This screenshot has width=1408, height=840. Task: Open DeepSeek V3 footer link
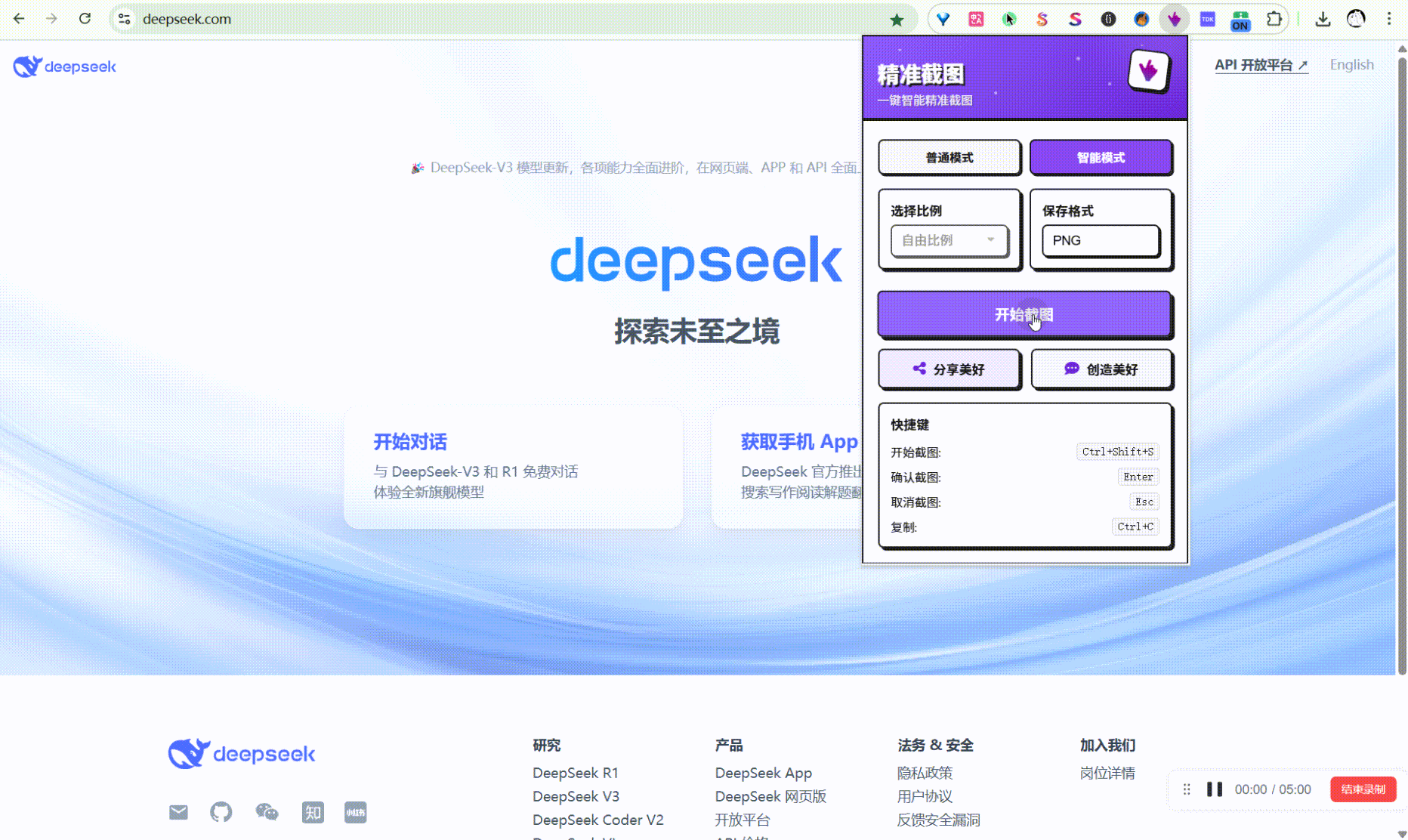(x=576, y=796)
